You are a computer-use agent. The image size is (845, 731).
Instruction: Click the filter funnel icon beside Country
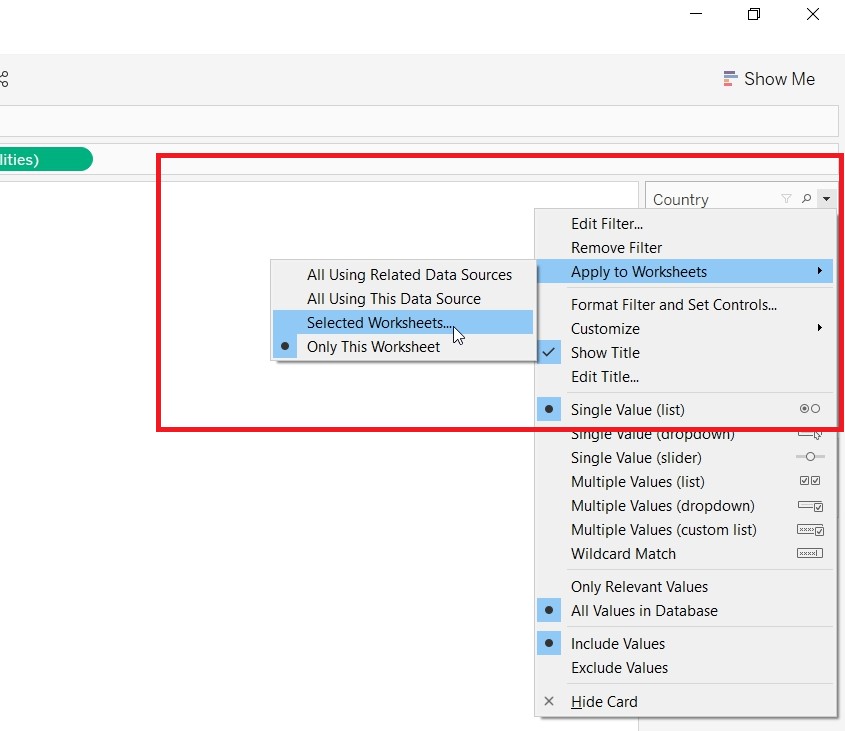tap(786, 199)
